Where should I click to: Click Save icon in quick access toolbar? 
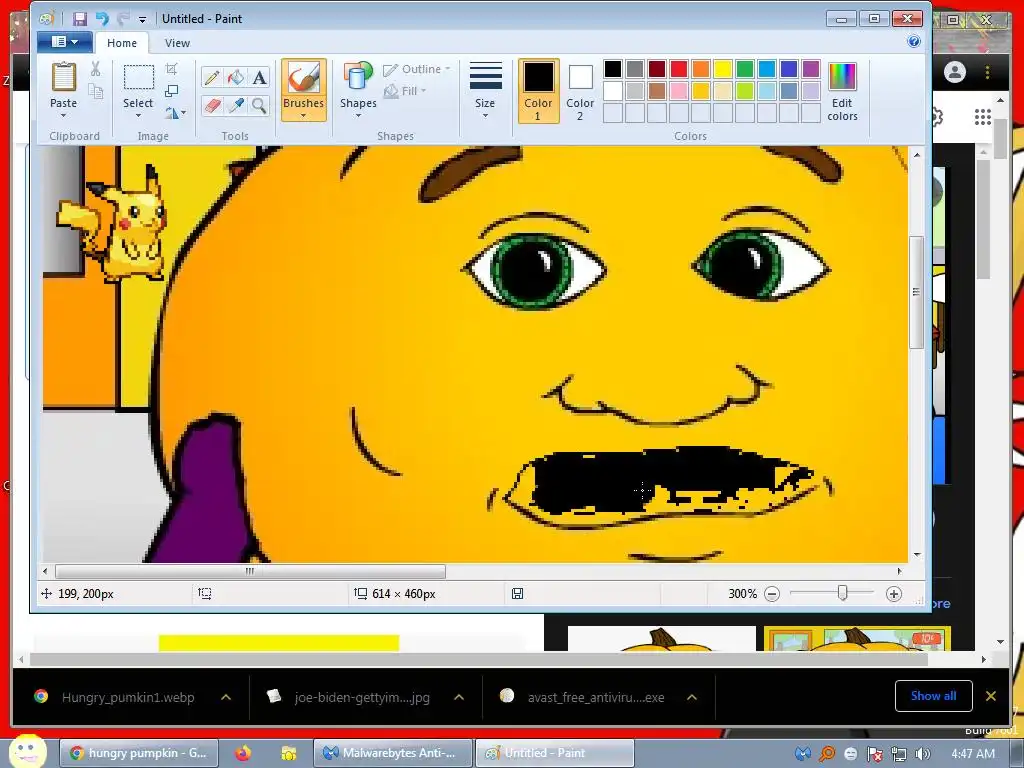[80, 19]
